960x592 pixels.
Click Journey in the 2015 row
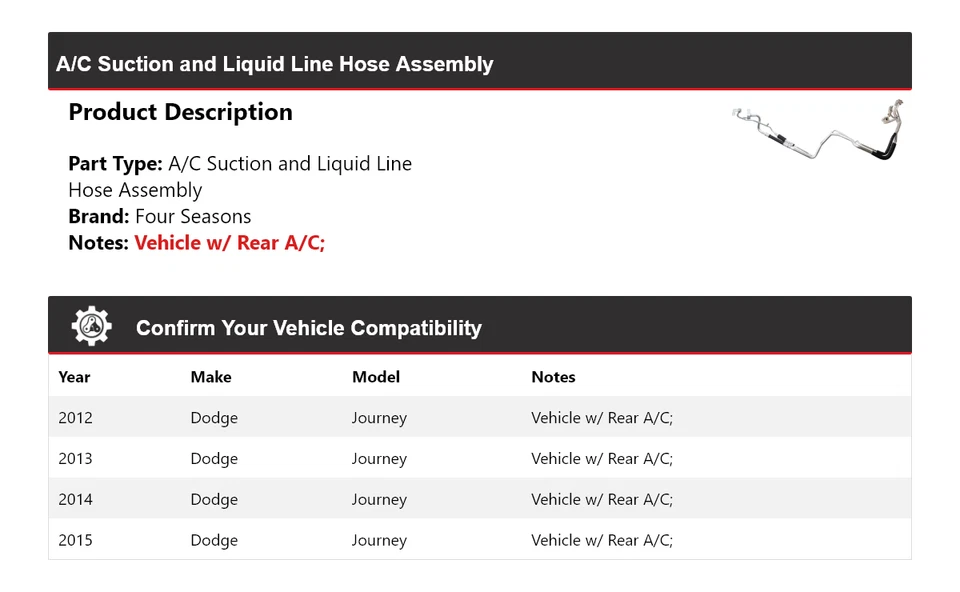tap(379, 541)
